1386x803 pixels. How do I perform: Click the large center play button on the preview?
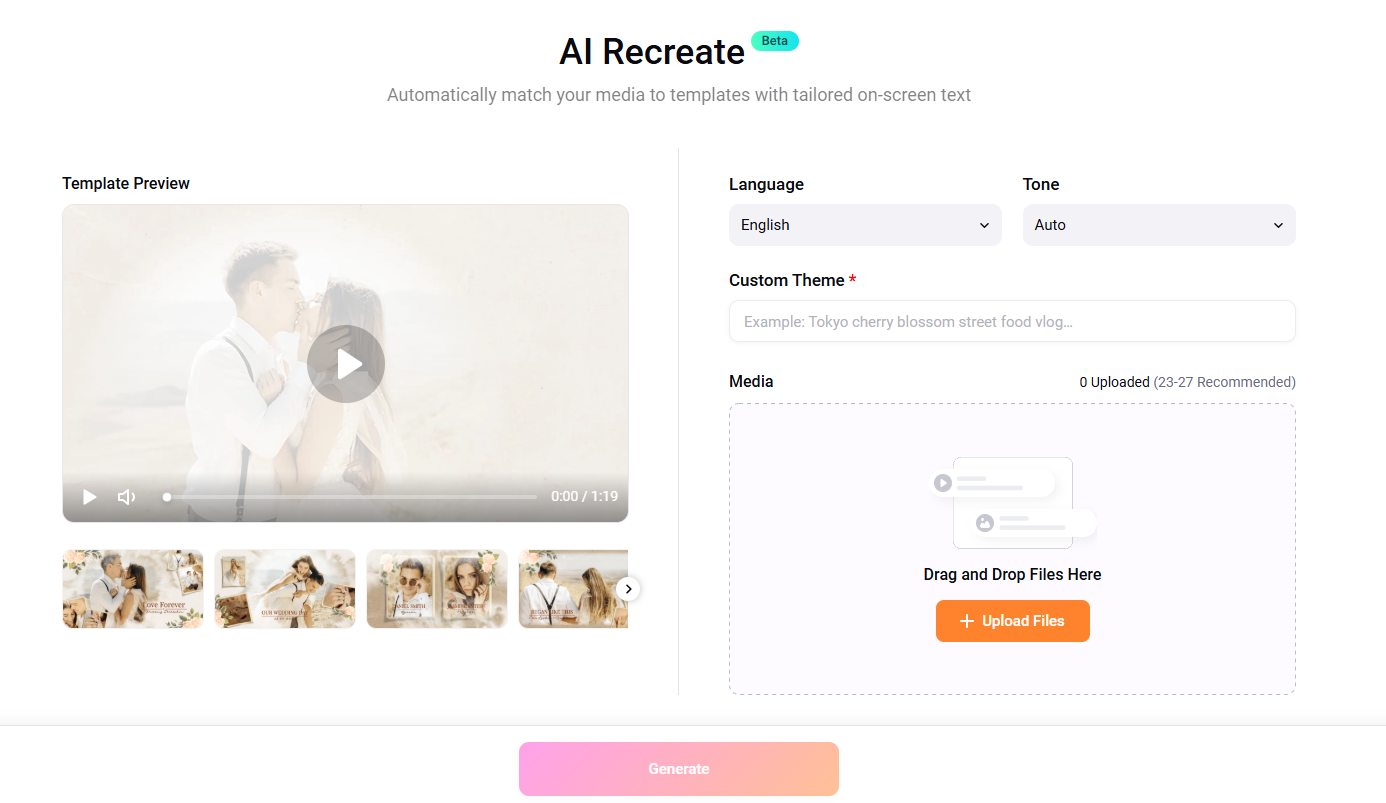(346, 364)
